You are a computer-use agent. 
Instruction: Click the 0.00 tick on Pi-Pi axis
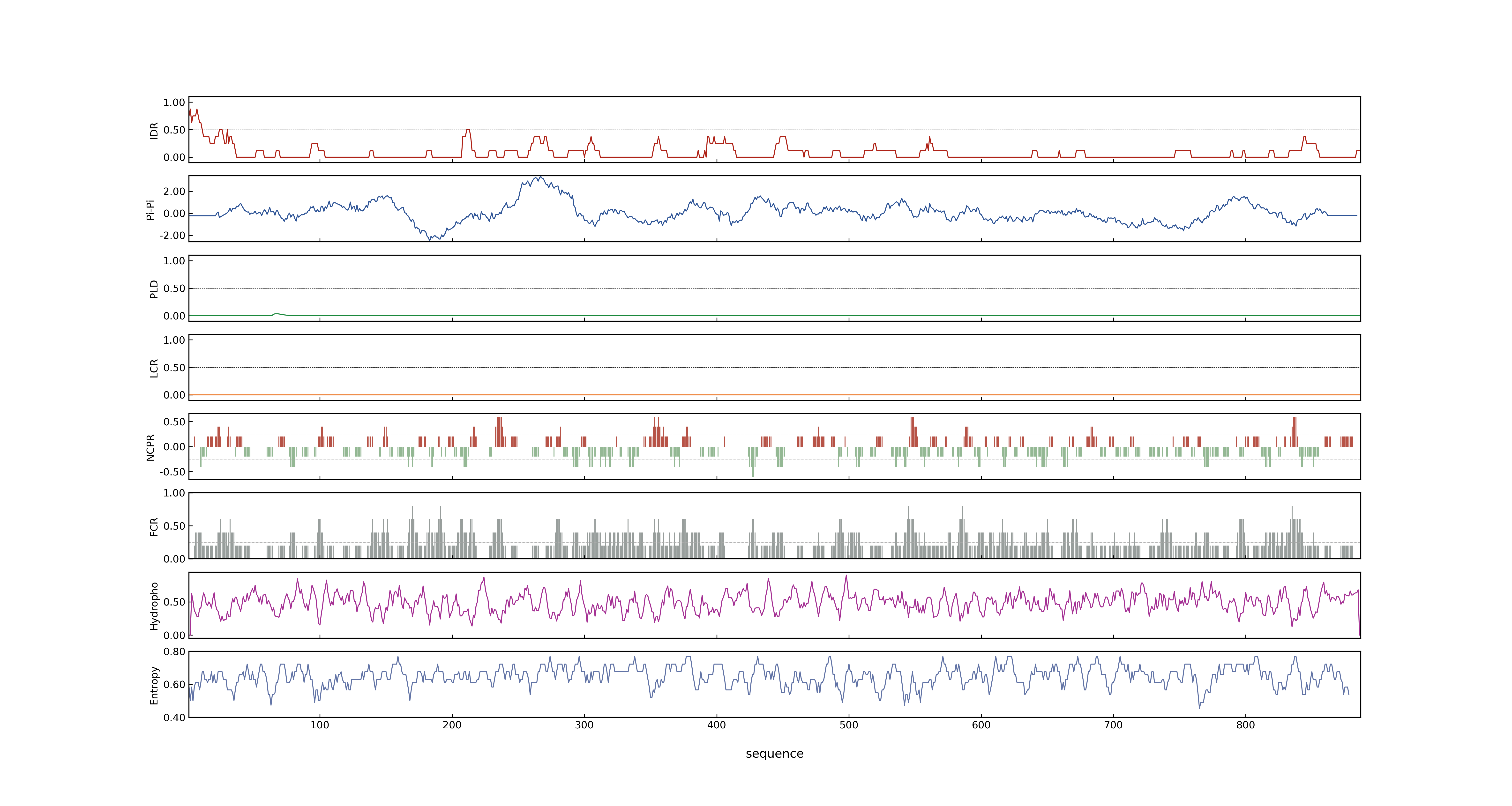[174, 214]
